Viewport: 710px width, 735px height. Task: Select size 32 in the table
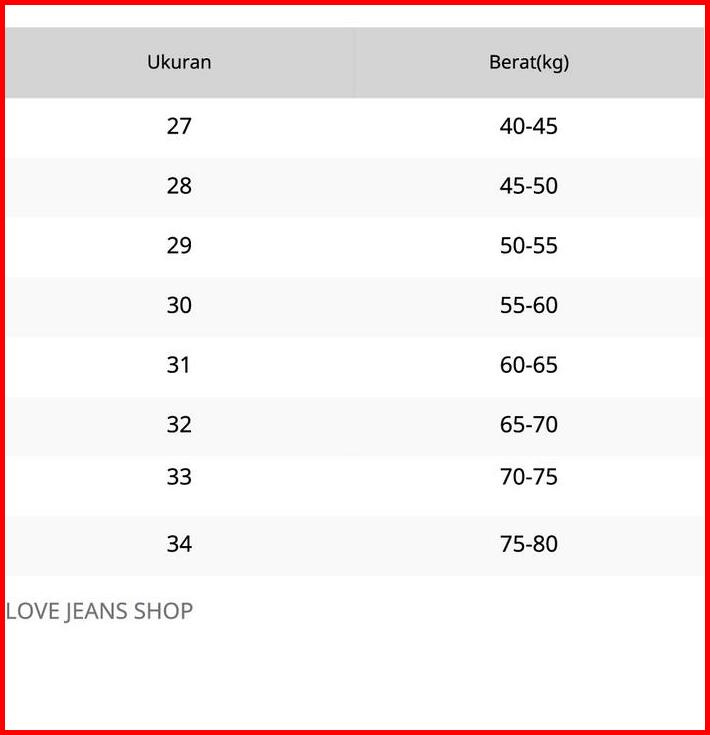[179, 425]
